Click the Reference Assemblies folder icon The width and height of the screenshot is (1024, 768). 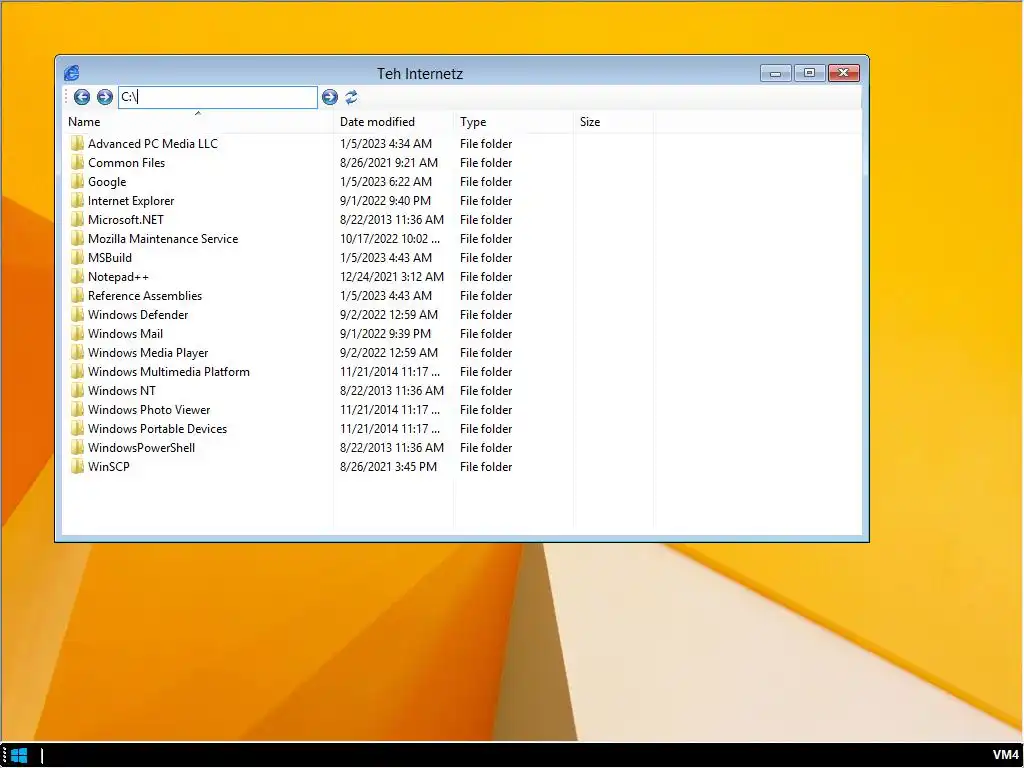coord(77,295)
